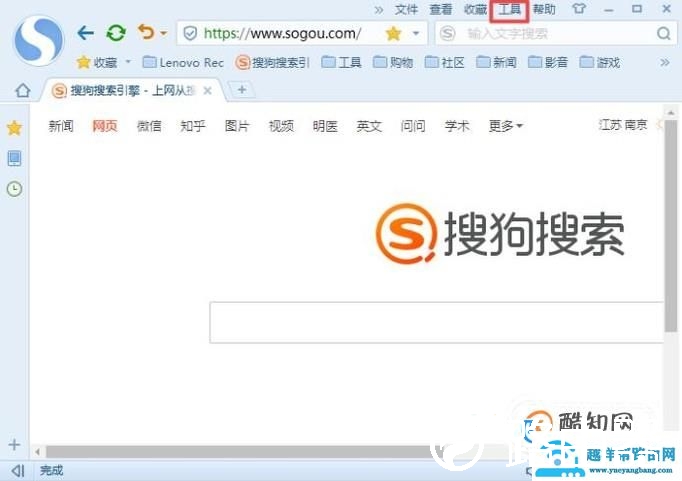Go back with the blue arrow
Screen dimensions: 682x481
(86, 33)
